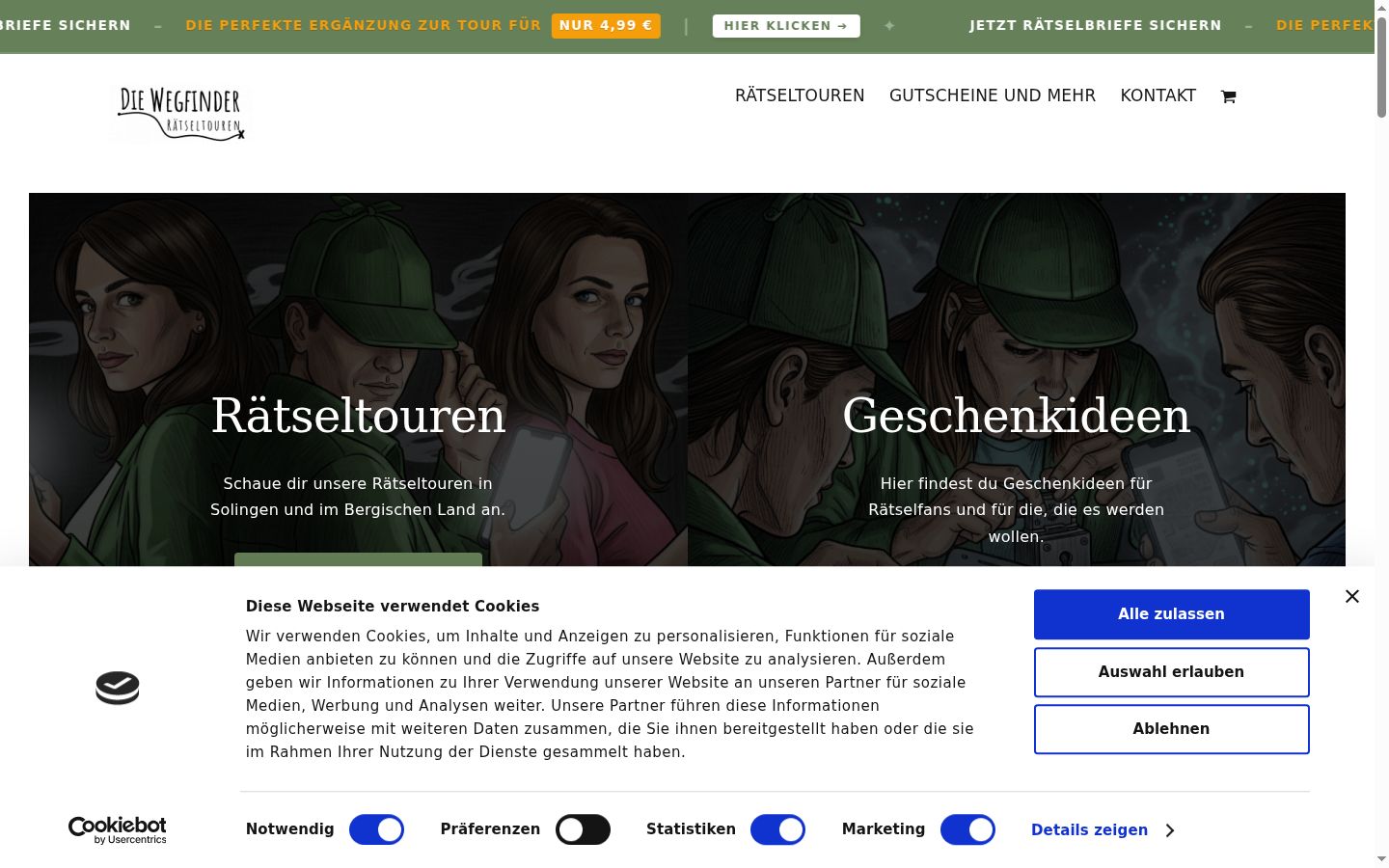The image size is (1389, 868).
Task: Click the scrollbar down arrow
Action: click(x=1381, y=859)
